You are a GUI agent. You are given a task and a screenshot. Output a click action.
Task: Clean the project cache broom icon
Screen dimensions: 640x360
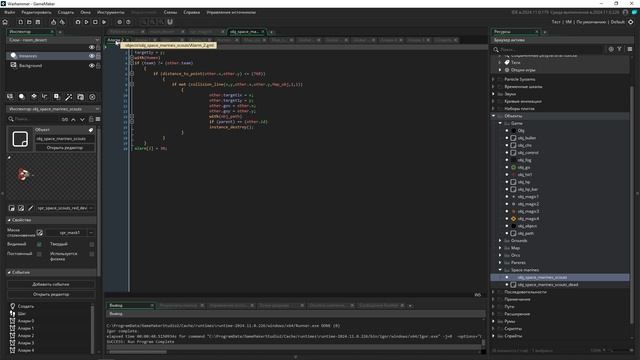tap(104, 22)
